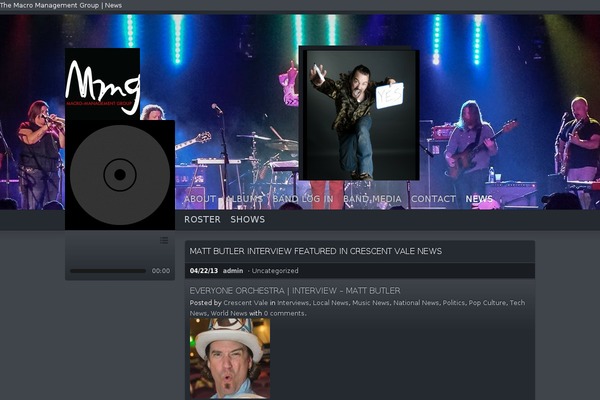The image size is (600, 400).
Task: Open the Matt Butler interview headline
Action: 316,251
